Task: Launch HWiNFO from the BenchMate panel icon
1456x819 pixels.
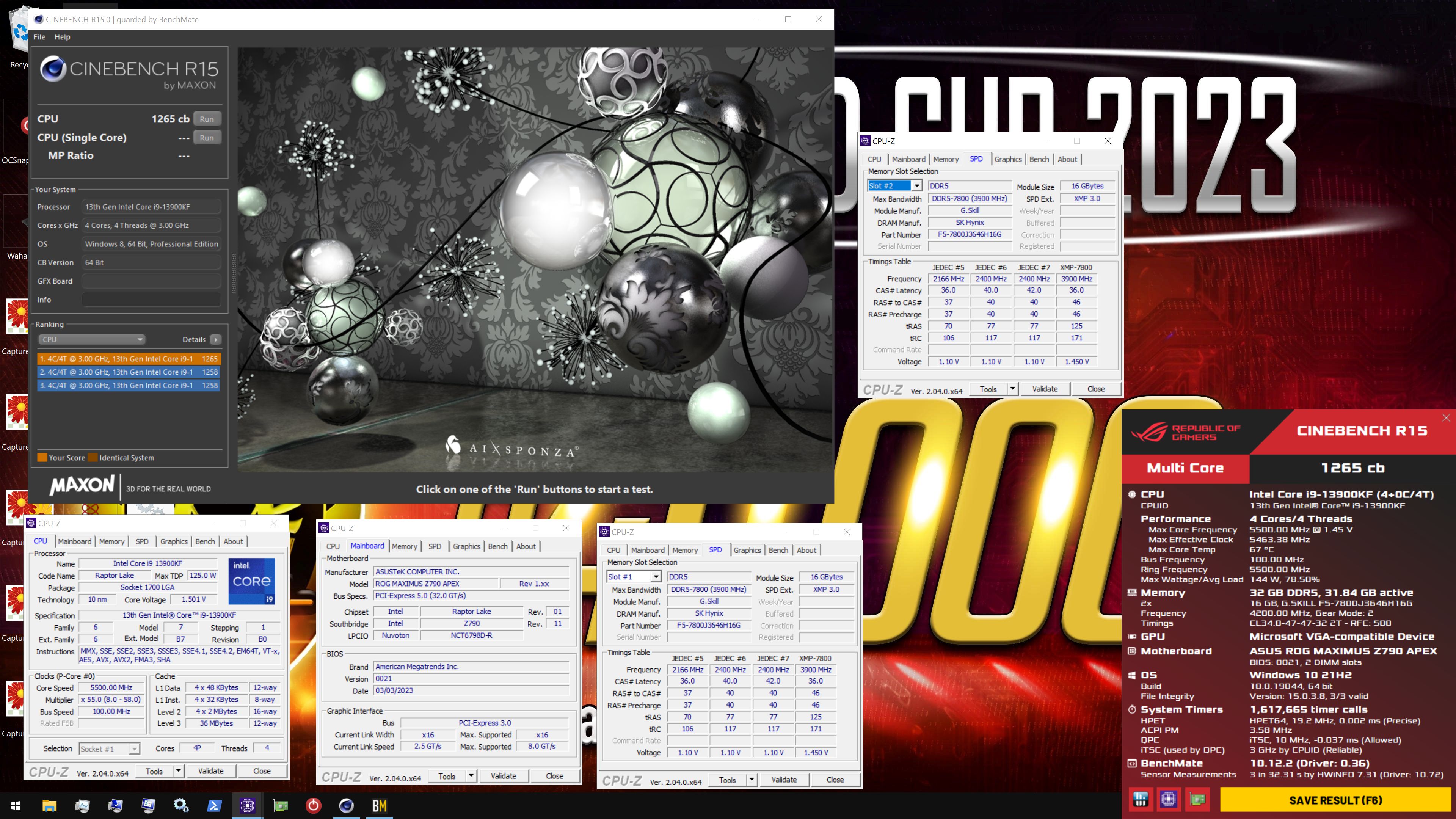Action: 1140,799
